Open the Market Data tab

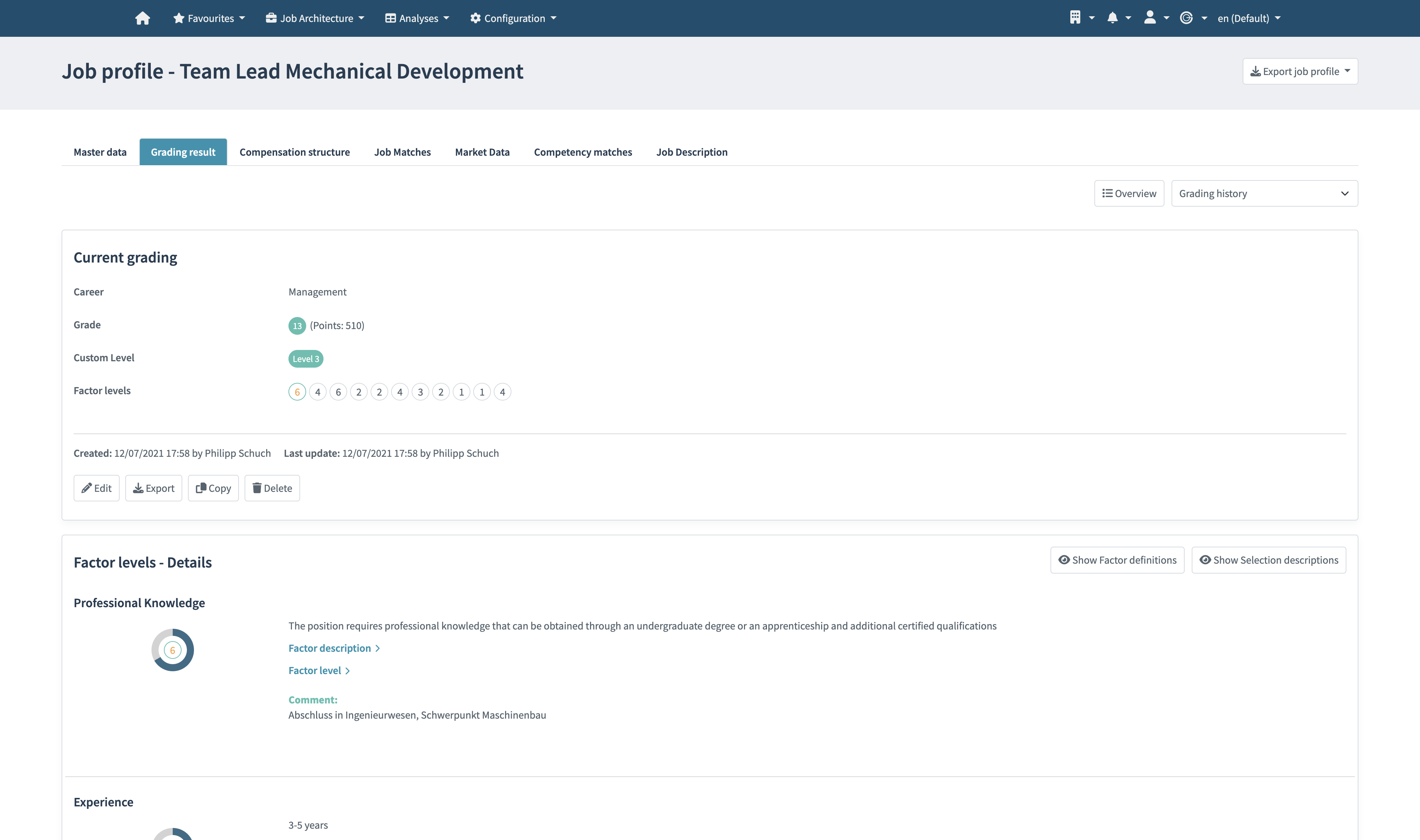point(482,152)
